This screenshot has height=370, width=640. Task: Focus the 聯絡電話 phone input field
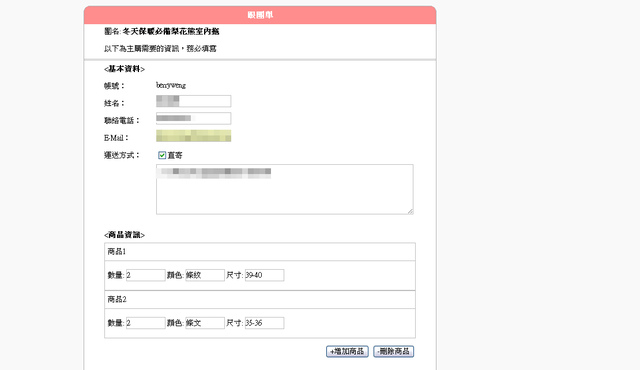point(193,118)
